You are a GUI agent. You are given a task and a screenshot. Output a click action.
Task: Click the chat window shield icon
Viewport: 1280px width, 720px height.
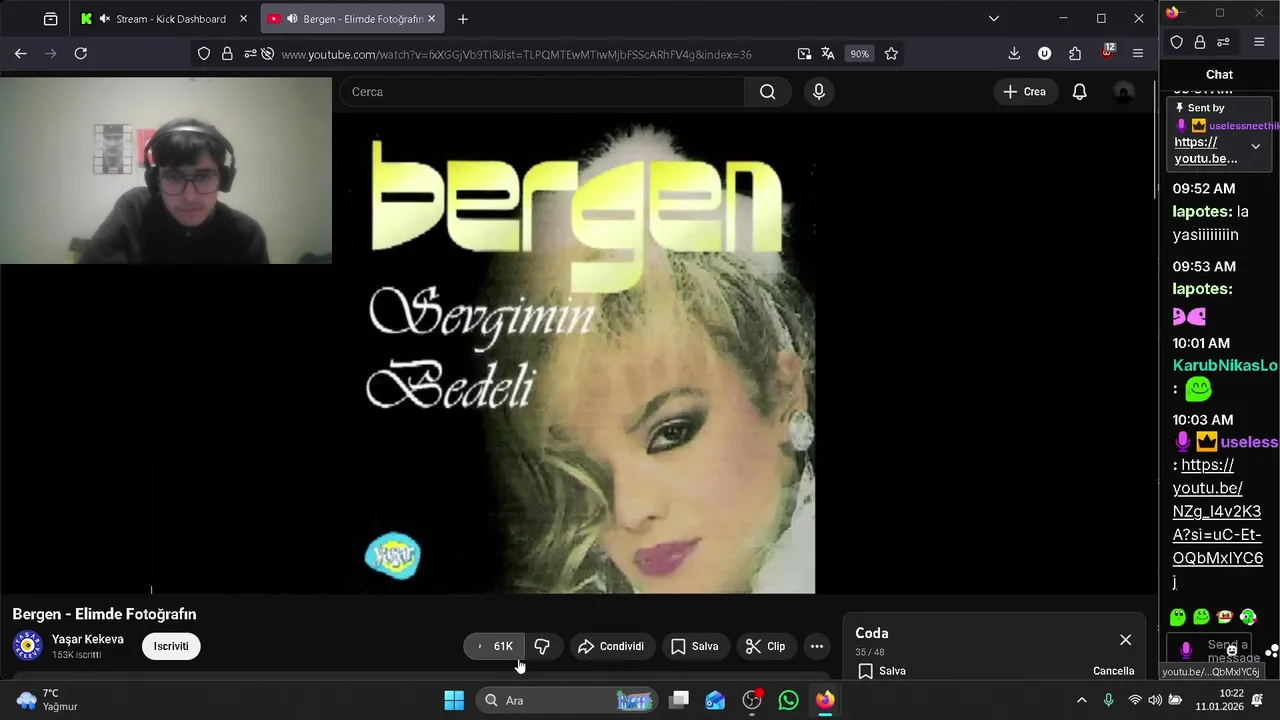1177,42
